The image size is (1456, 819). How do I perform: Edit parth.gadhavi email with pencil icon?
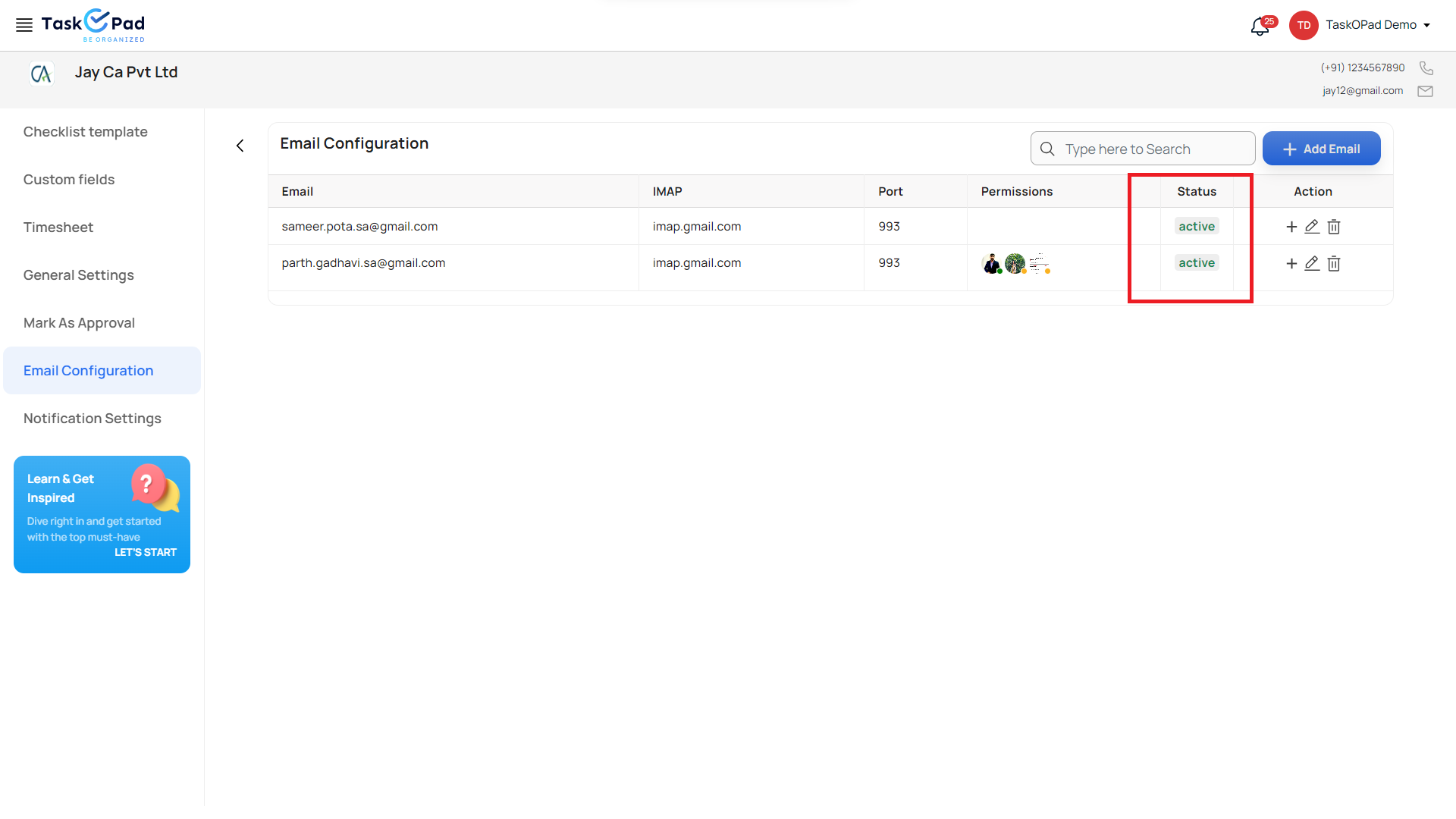click(1312, 263)
